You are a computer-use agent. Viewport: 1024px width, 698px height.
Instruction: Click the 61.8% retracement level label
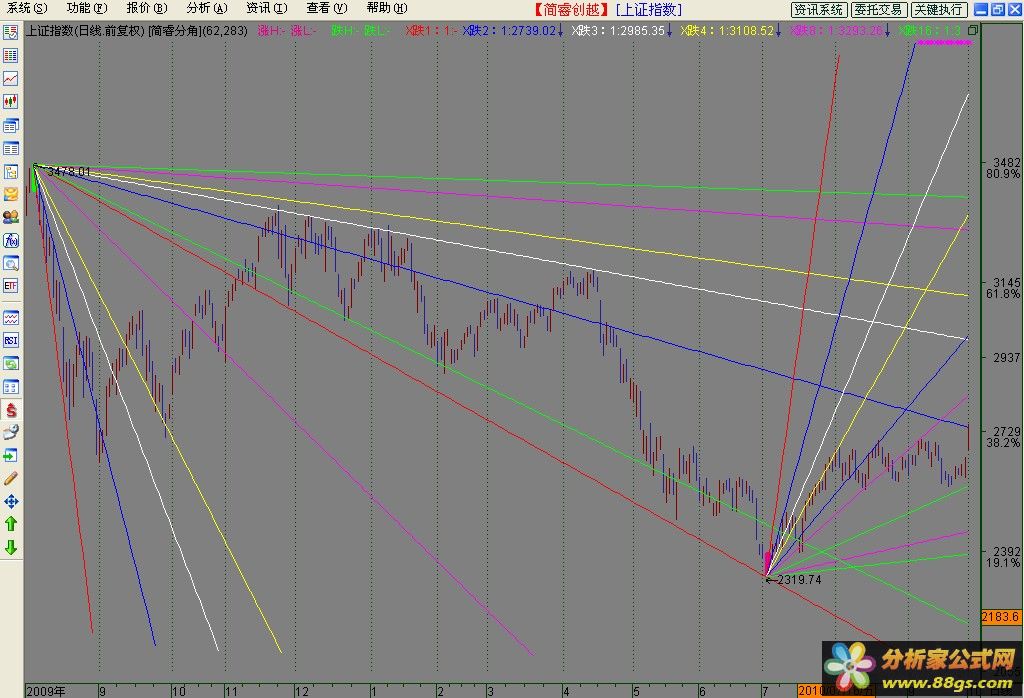(1003, 294)
